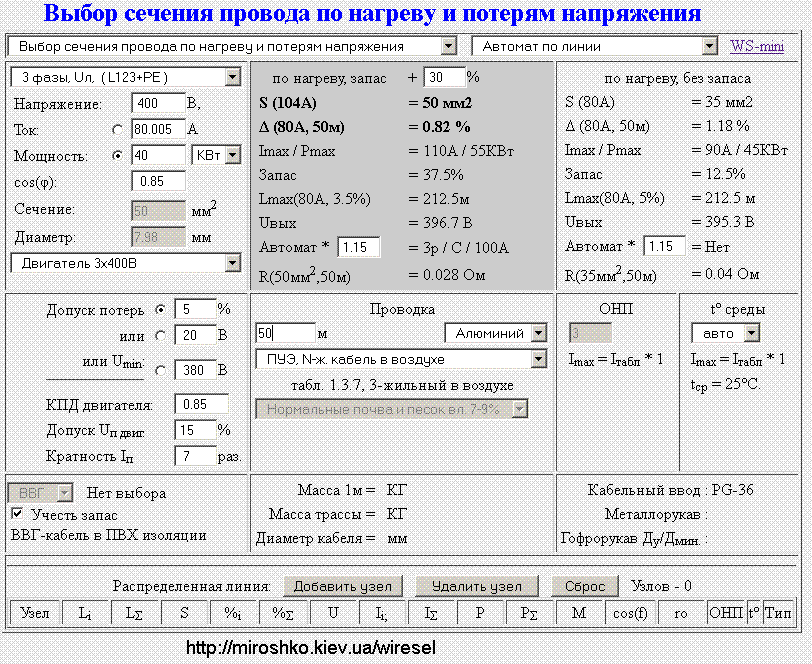Click the Напряжение voltage input field
The image size is (812, 664).
coord(158,104)
